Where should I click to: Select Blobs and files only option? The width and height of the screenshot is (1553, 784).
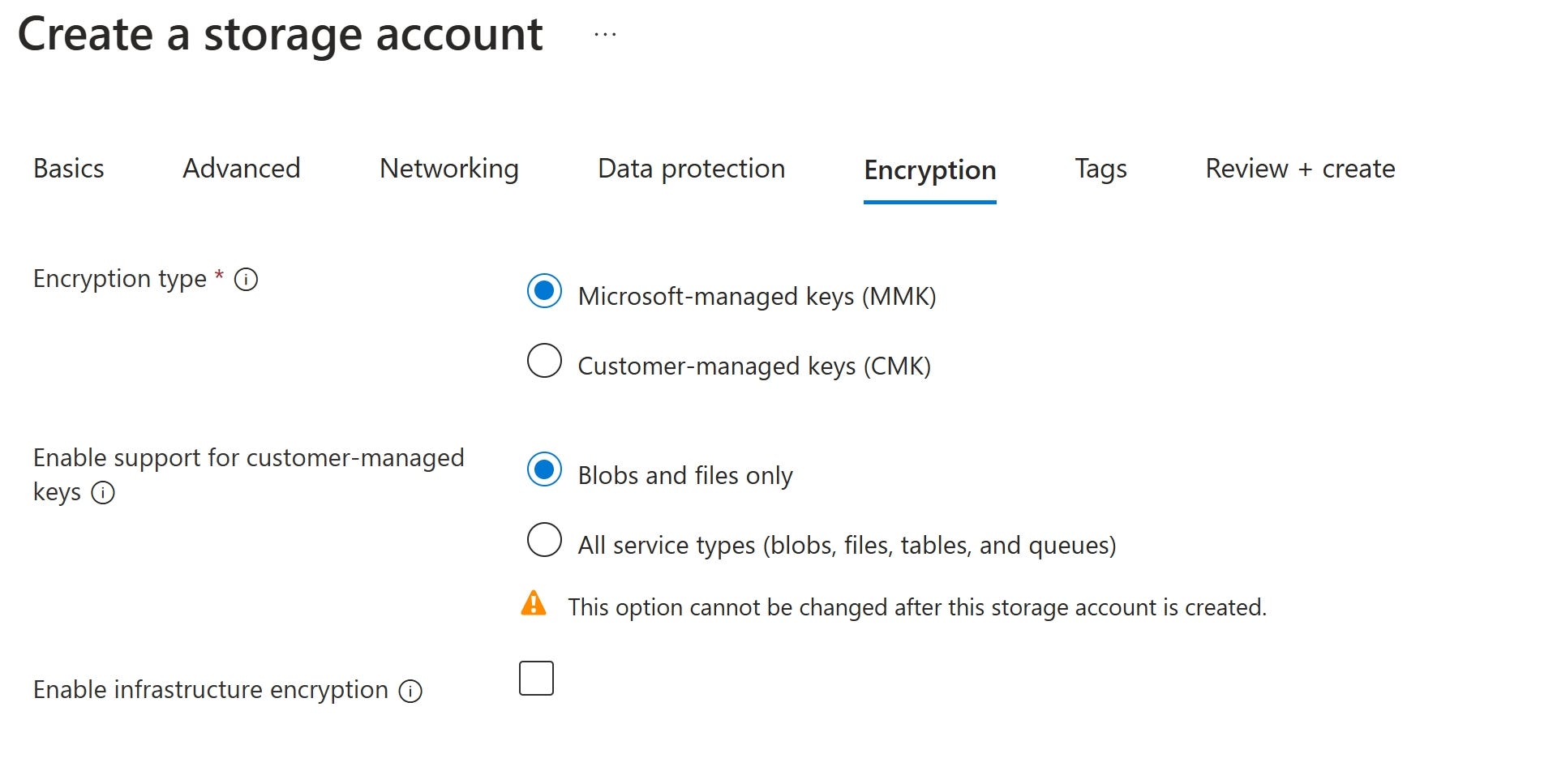pyautogui.click(x=544, y=469)
